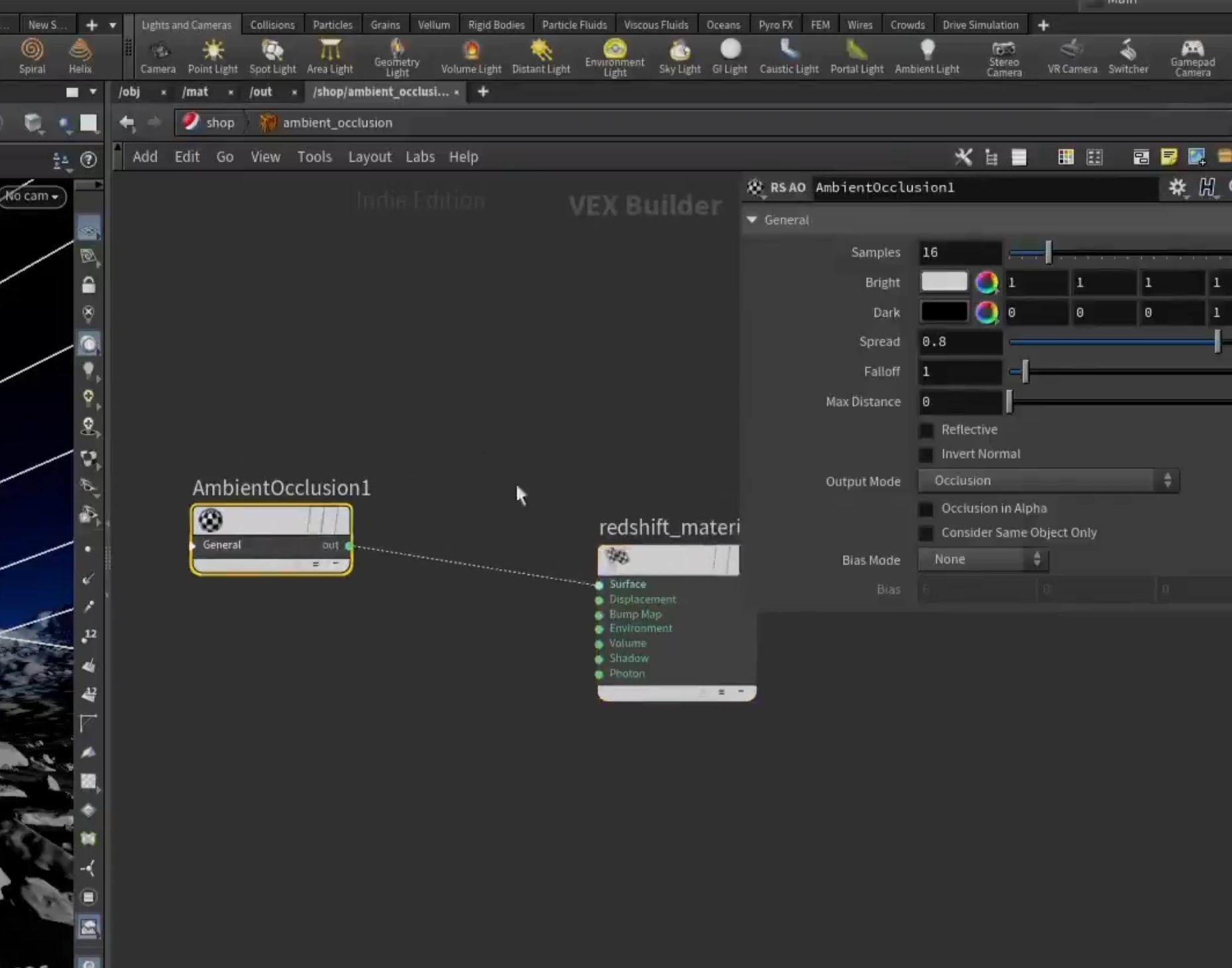Click into the Samples value field
Image resolution: width=1232 pixels, height=968 pixels.
pos(960,252)
